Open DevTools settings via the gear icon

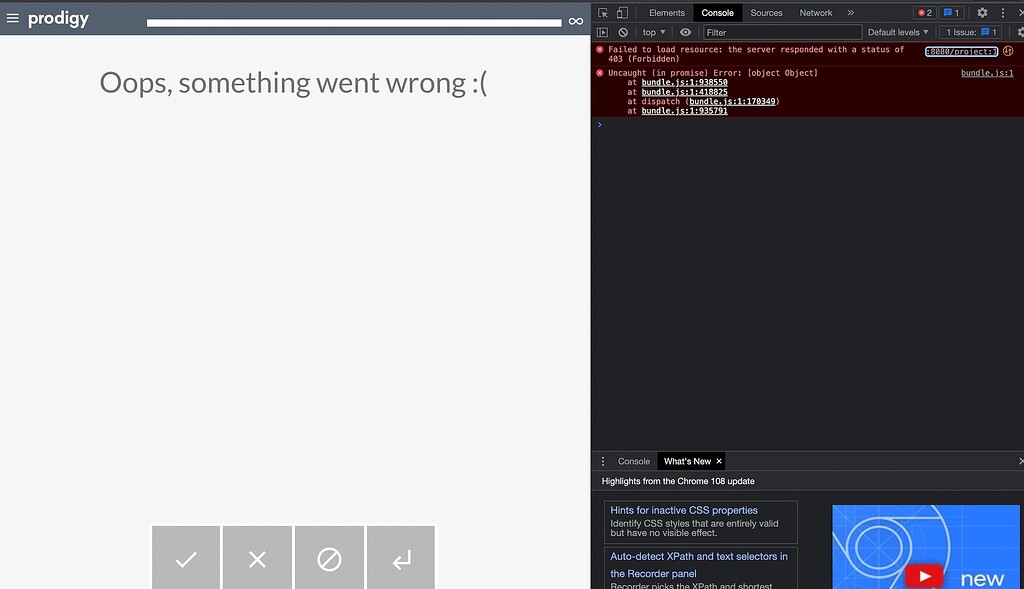[981, 12]
